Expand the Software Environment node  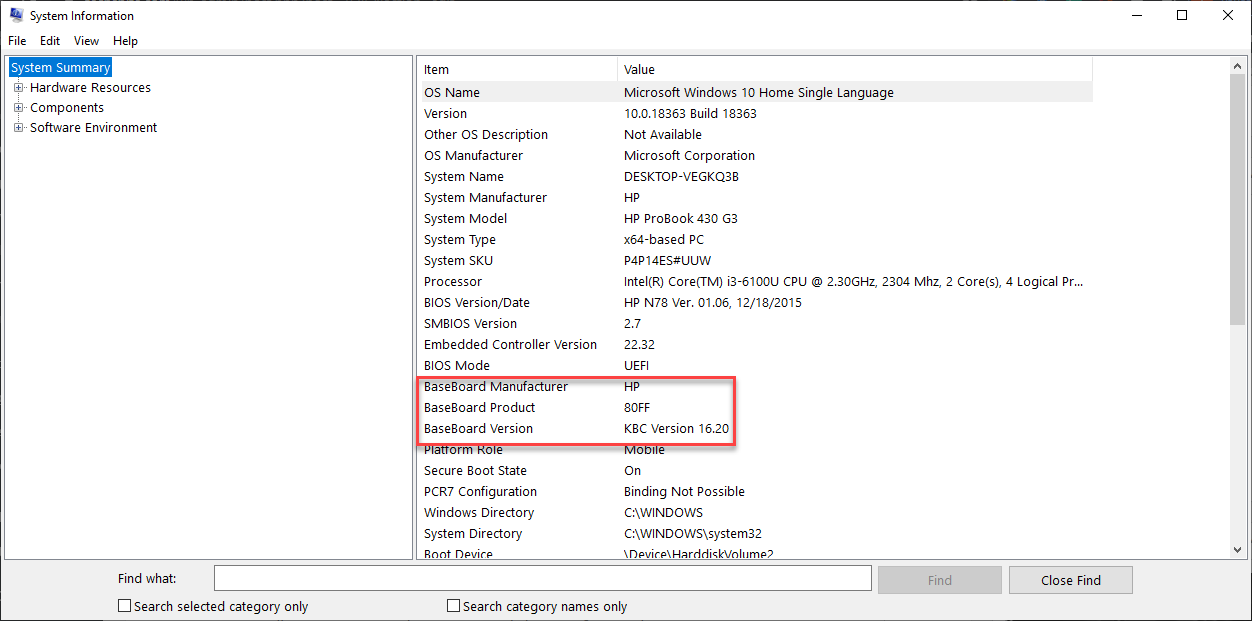pyautogui.click(x=18, y=128)
